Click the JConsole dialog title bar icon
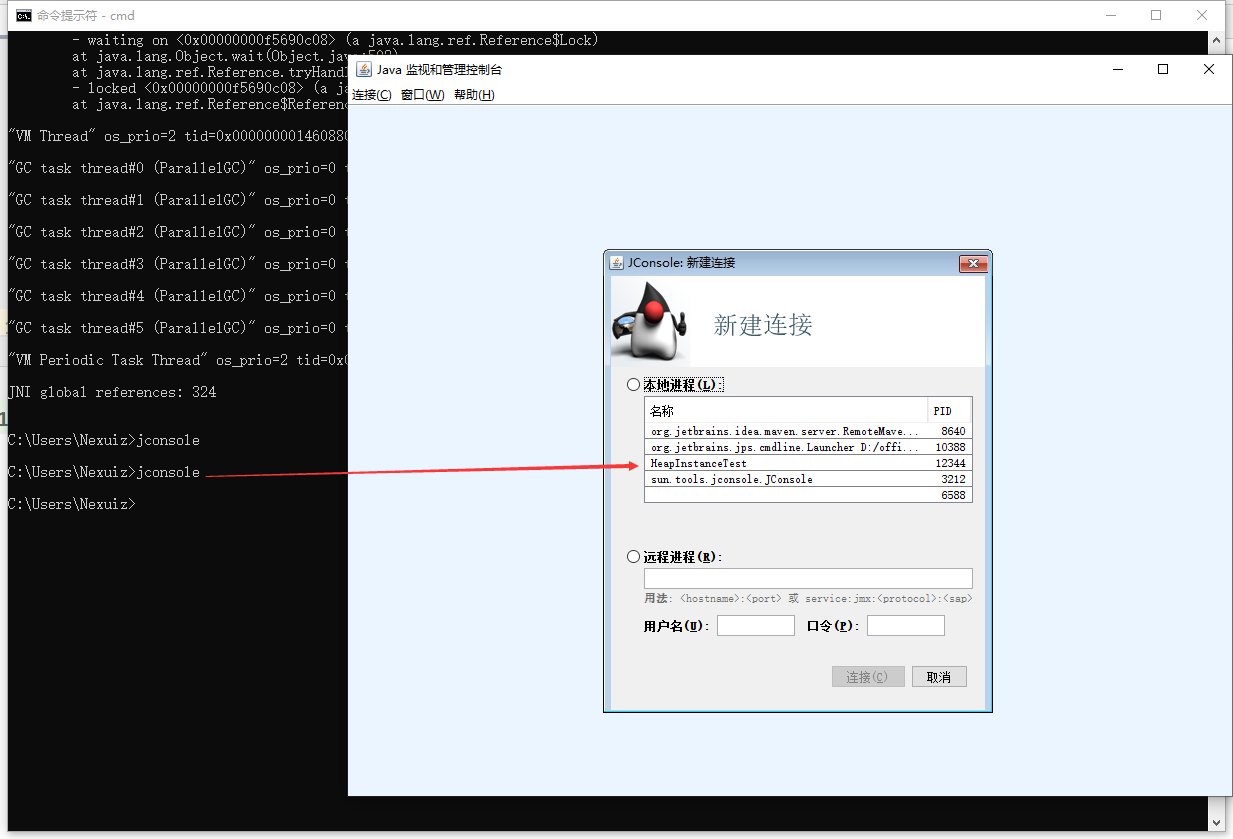Image resolution: width=1233 pixels, height=839 pixels. pos(617,263)
